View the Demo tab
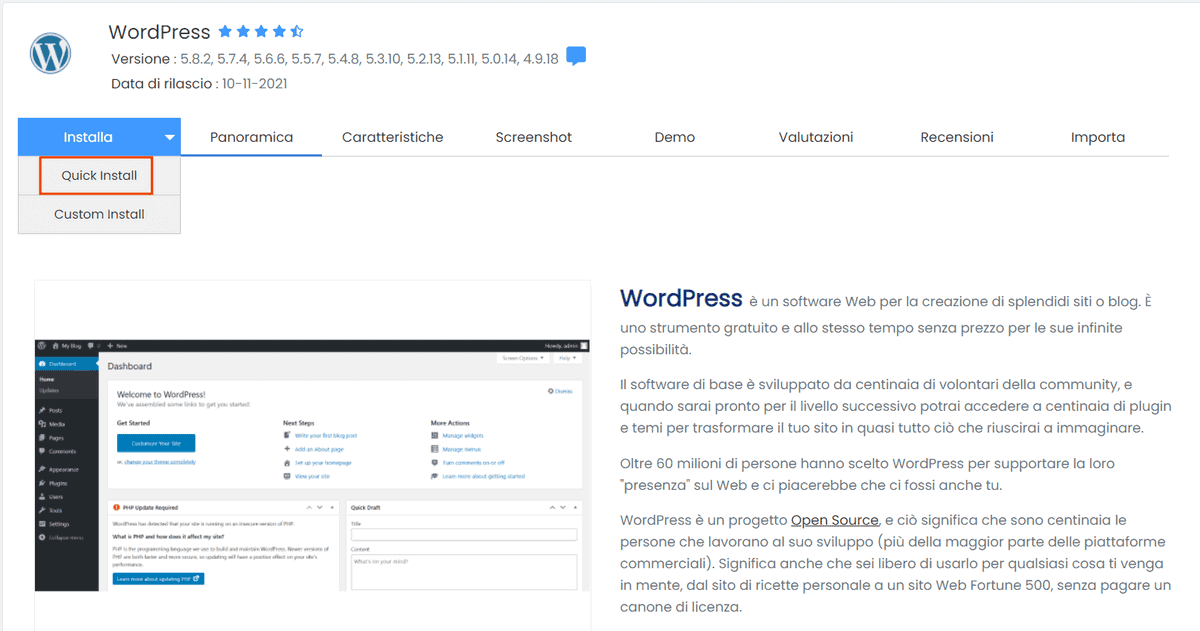The image size is (1200, 631). click(x=674, y=136)
